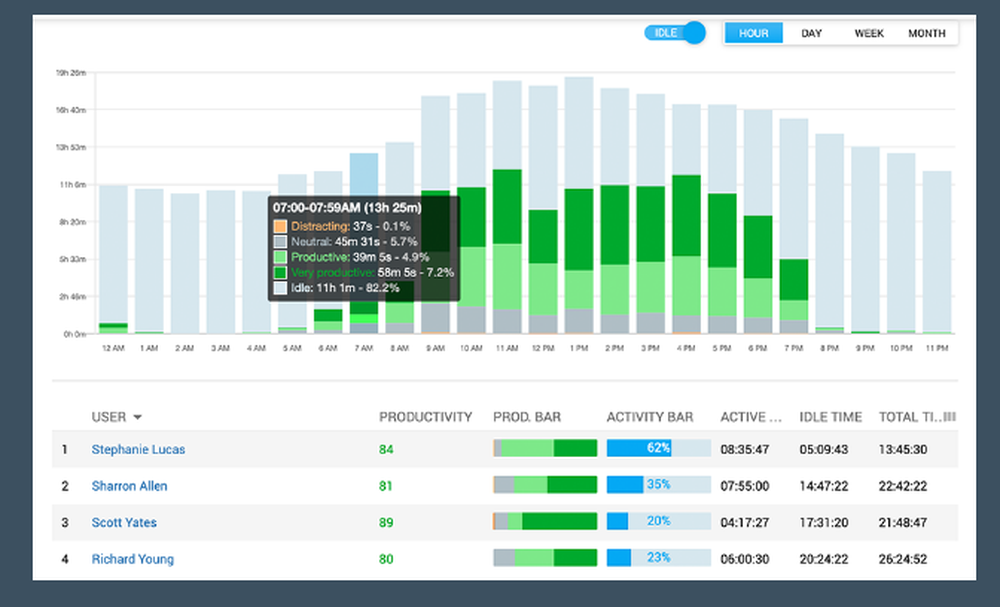Open the column settings icon beside TOTAL TI..
The image size is (1000, 607).
(x=950, y=417)
